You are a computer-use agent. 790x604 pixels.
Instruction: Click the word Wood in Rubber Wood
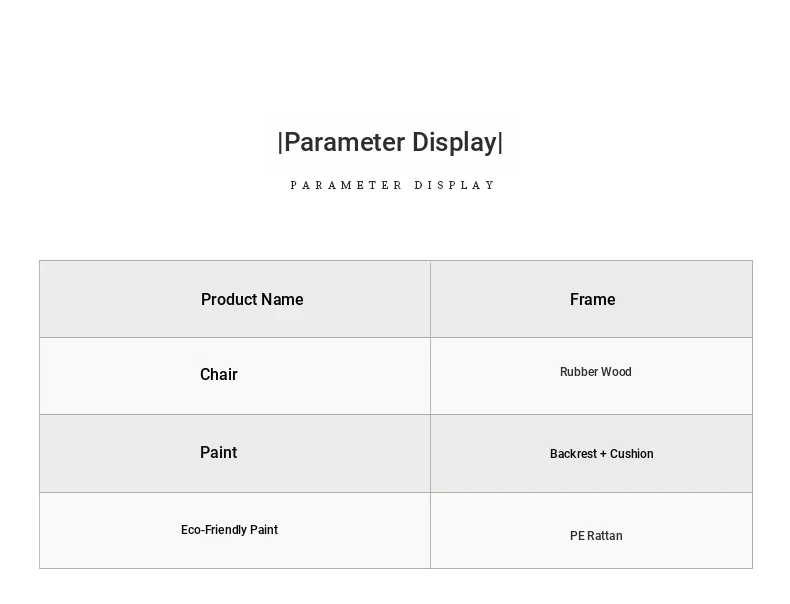616,372
